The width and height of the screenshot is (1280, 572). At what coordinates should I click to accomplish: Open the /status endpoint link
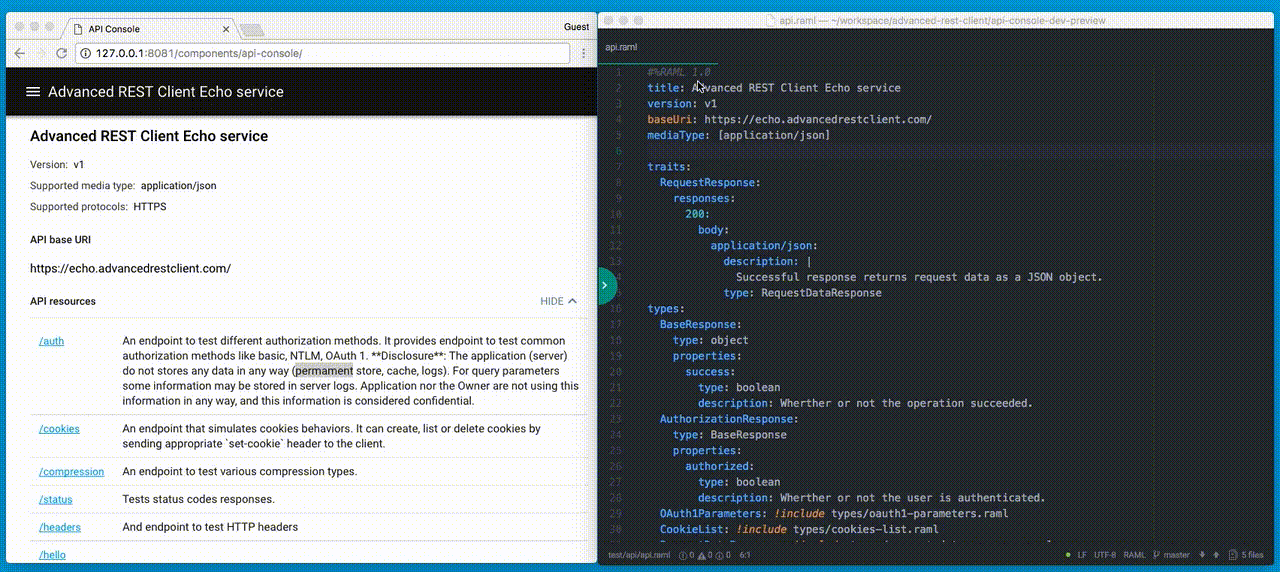click(56, 500)
